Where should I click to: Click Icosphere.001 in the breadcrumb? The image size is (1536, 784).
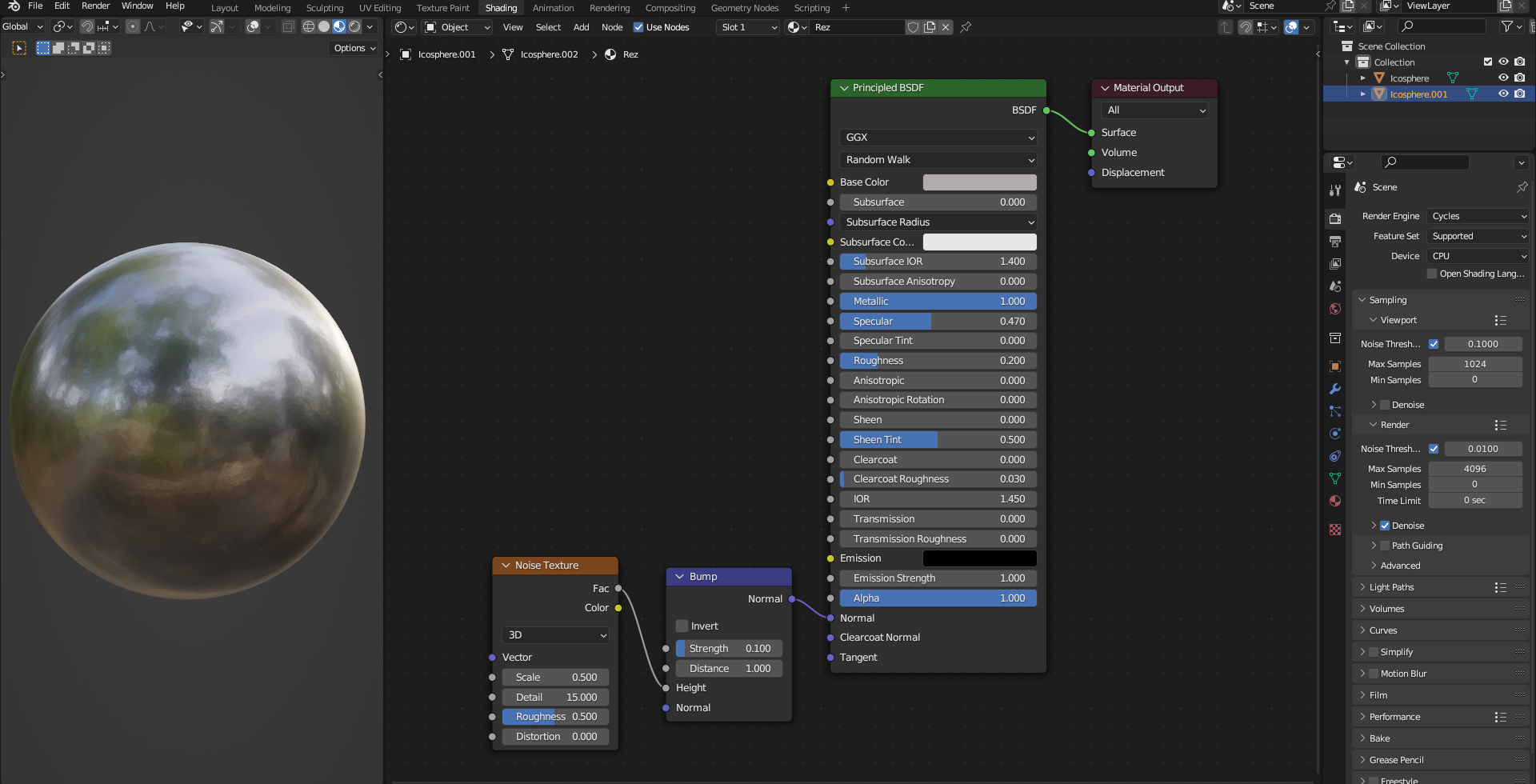pos(446,54)
